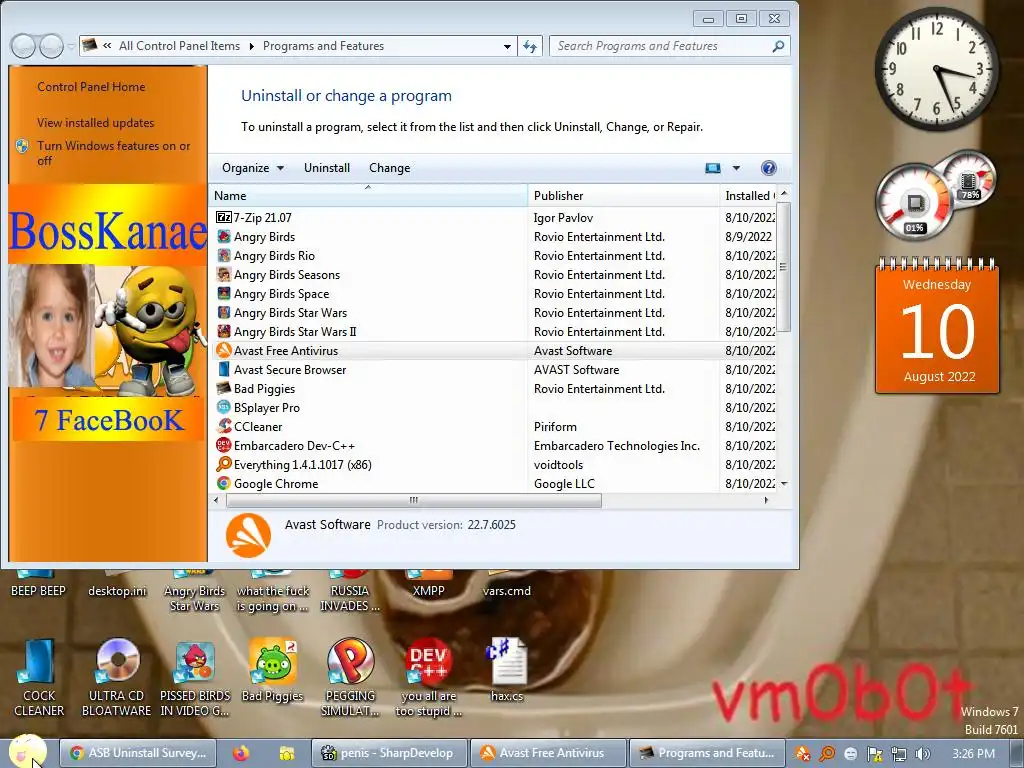Click the change view icon
This screenshot has height=768, width=1024.
[x=712, y=168]
